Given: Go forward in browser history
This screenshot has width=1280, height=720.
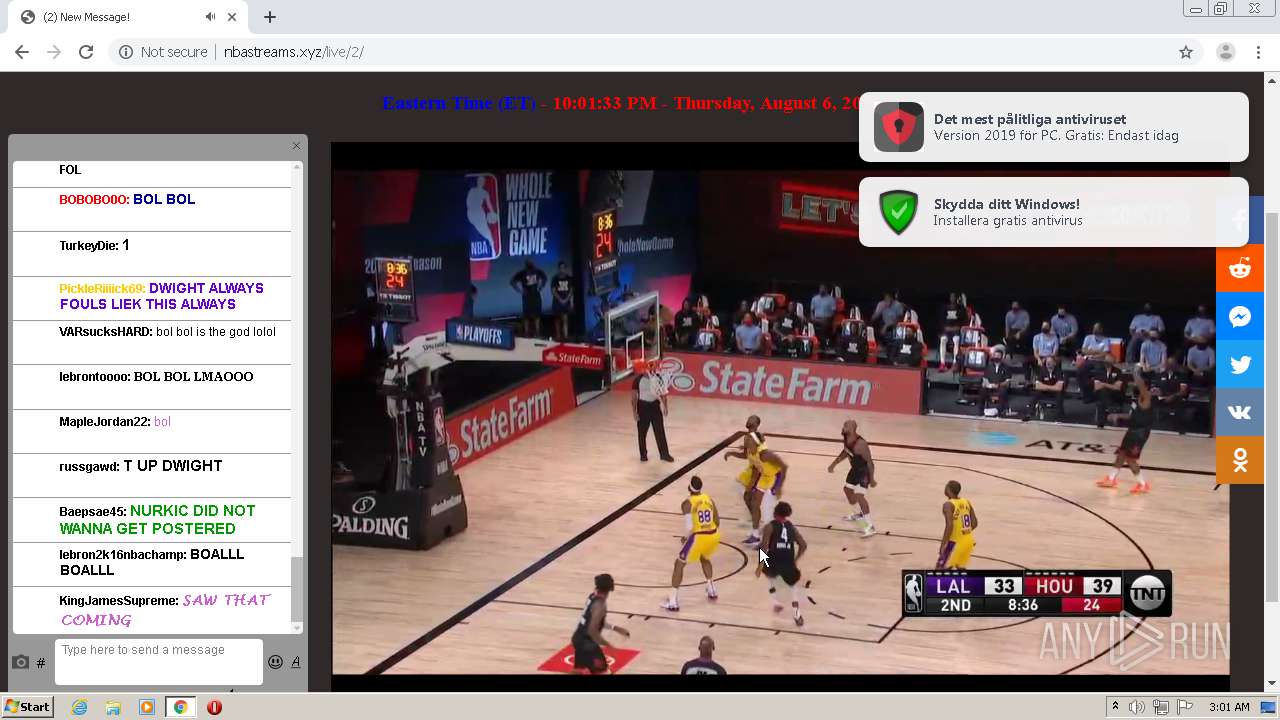Looking at the screenshot, I should pos(54,52).
